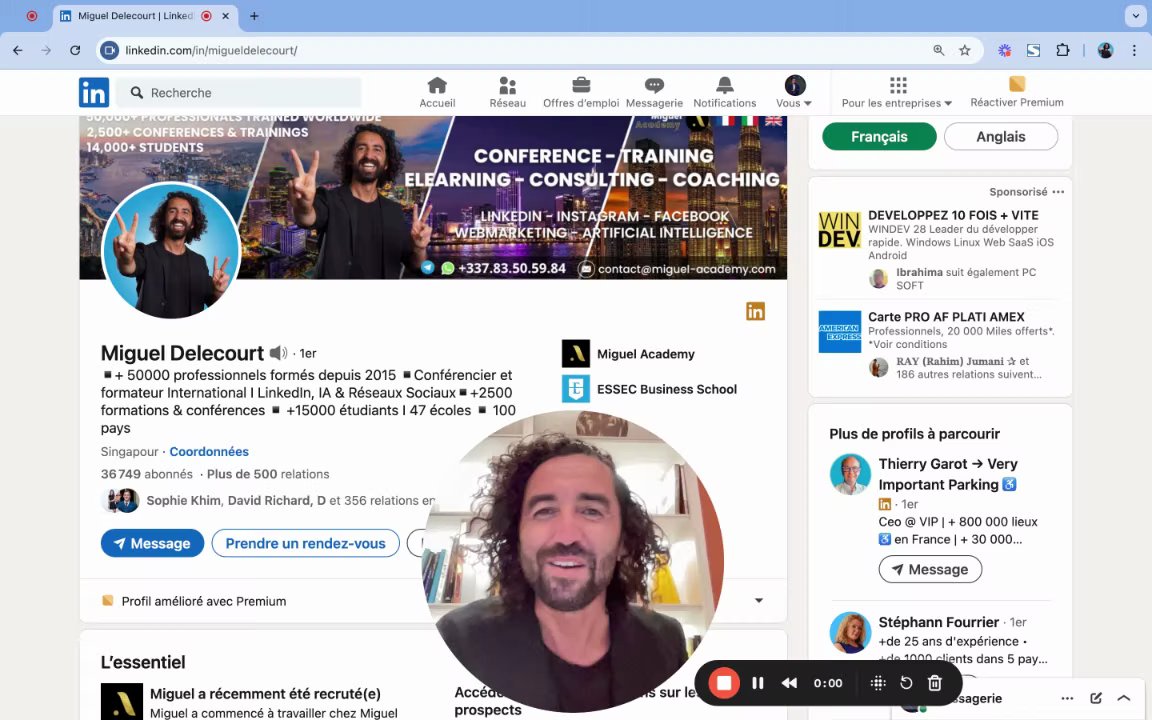This screenshot has width=1152, height=720.
Task: Click Prendre un rendez-vous
Action: click(x=305, y=544)
